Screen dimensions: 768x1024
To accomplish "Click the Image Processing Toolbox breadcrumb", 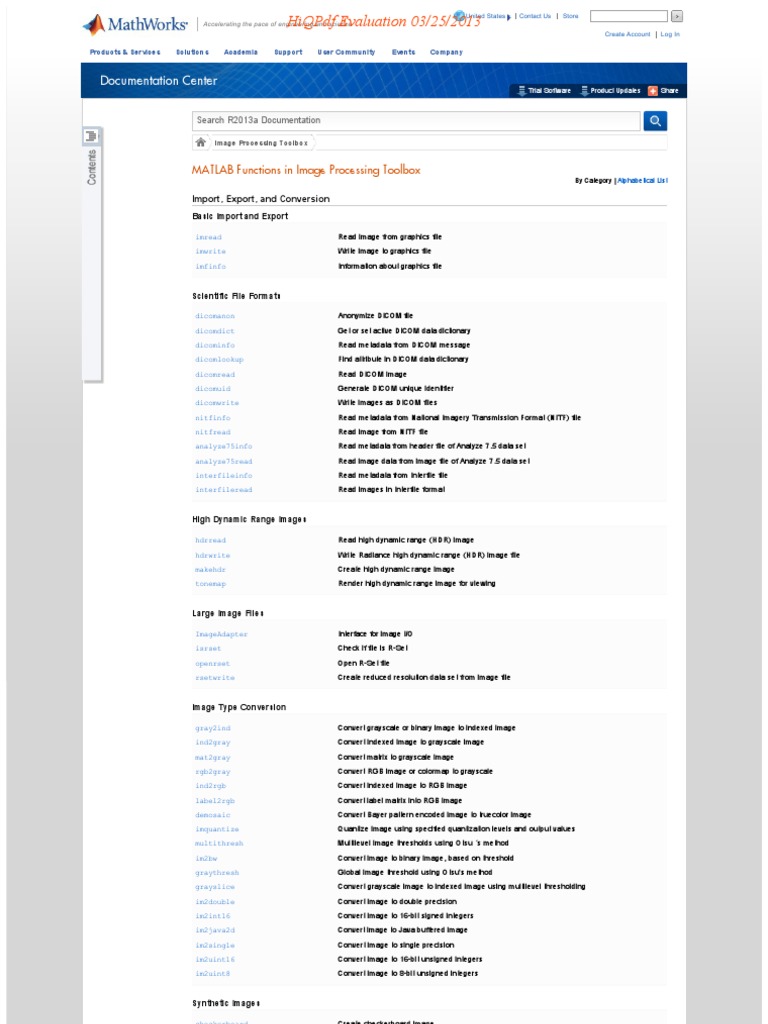I will (x=246, y=143).
